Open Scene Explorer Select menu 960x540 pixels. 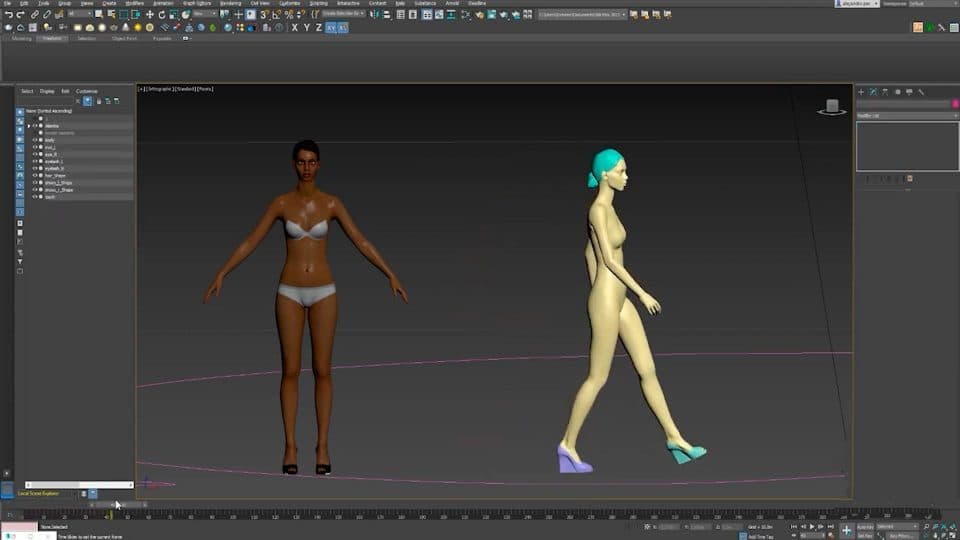tap(28, 91)
